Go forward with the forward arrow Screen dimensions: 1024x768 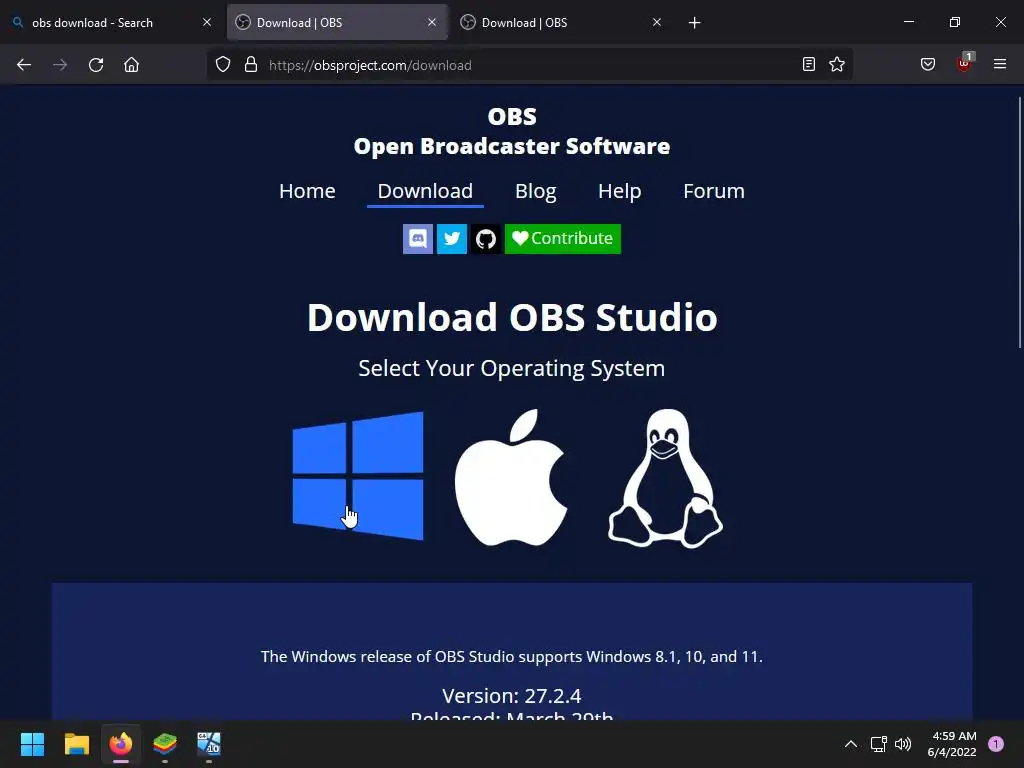click(60, 65)
